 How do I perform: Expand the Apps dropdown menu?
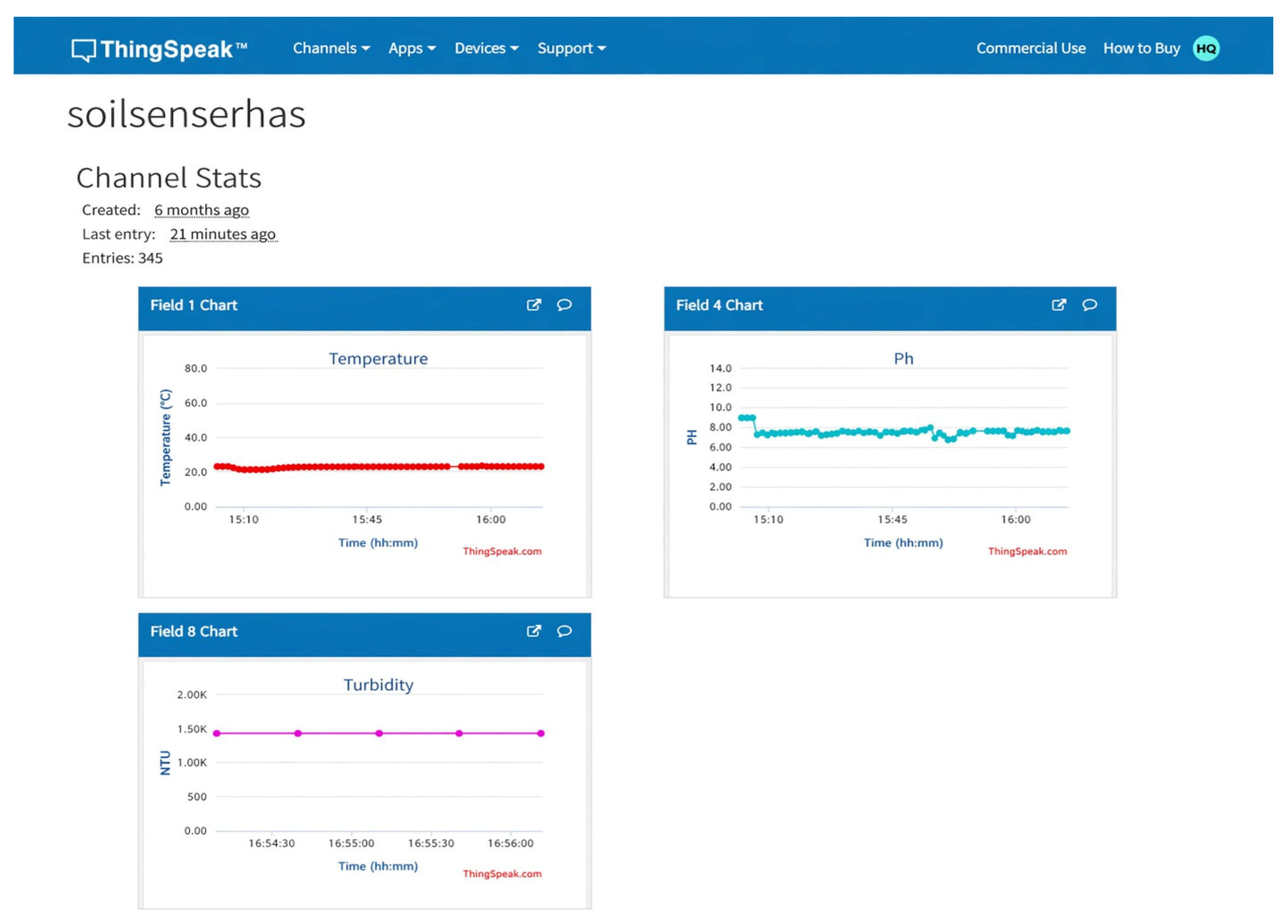coord(412,48)
